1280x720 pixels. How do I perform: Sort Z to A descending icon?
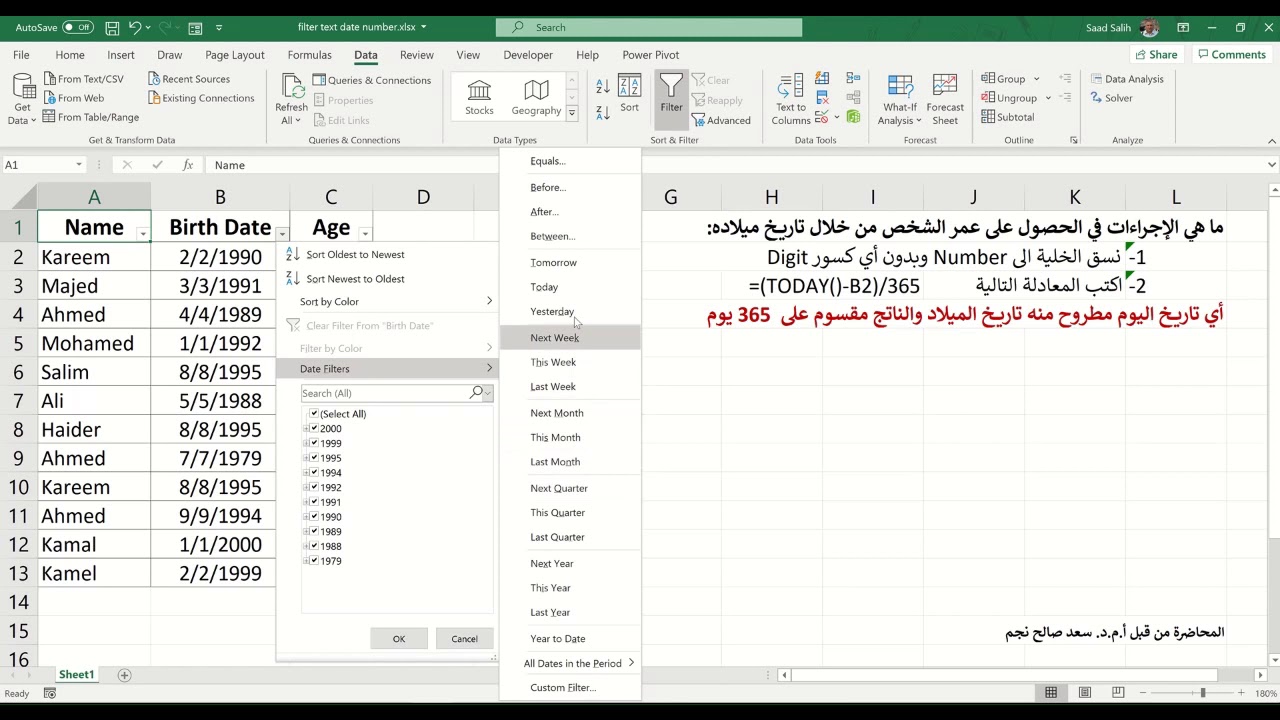tap(603, 111)
